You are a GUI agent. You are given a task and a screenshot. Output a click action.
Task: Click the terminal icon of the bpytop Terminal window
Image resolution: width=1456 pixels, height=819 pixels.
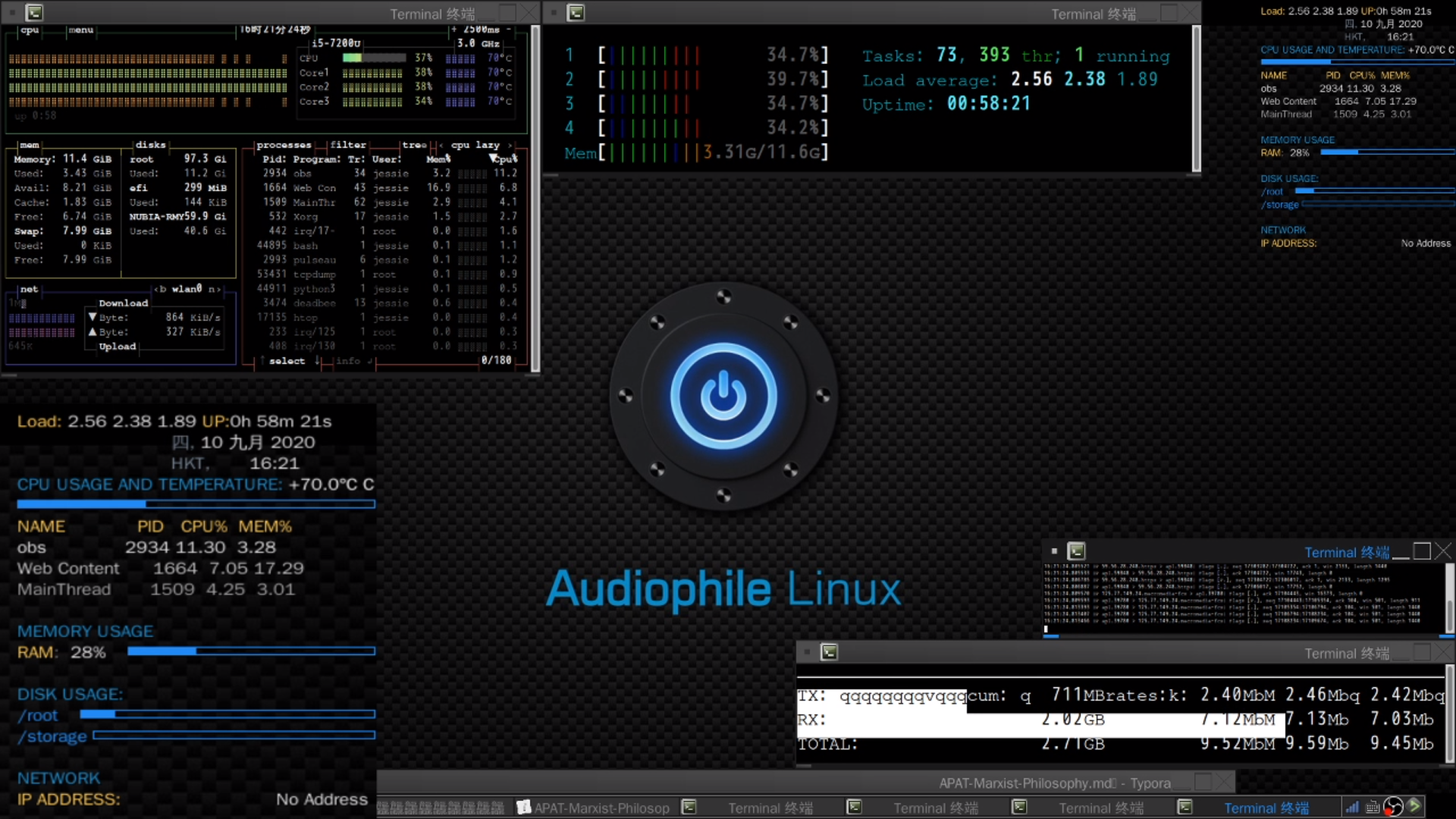(x=34, y=13)
